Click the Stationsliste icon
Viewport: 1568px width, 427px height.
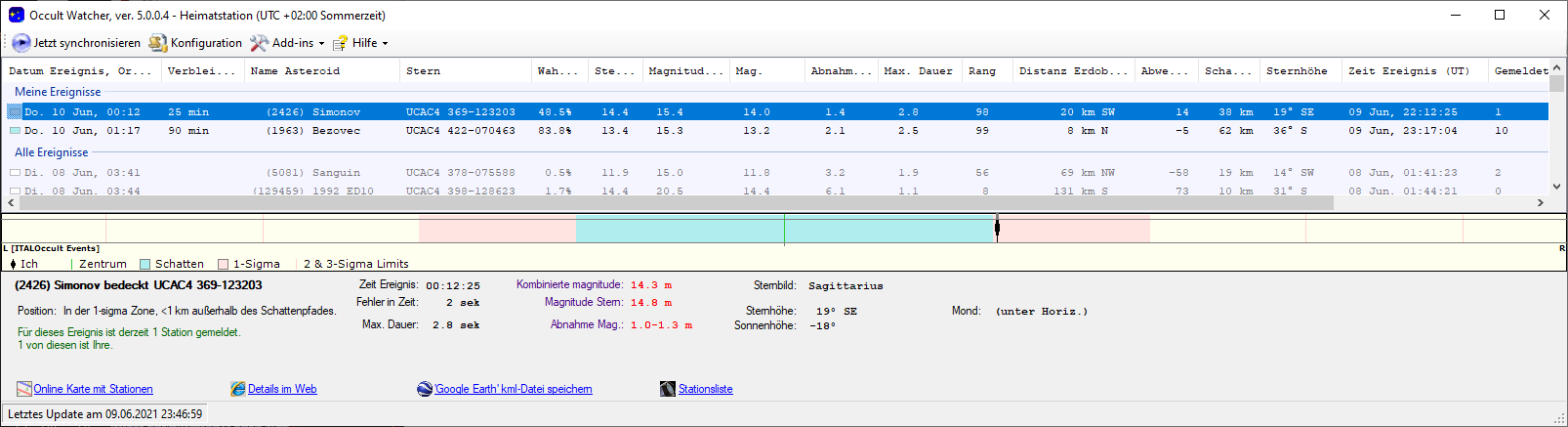pos(668,389)
